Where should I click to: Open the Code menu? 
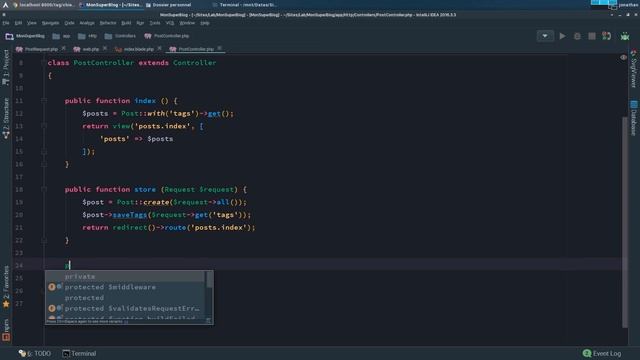coord(69,23)
